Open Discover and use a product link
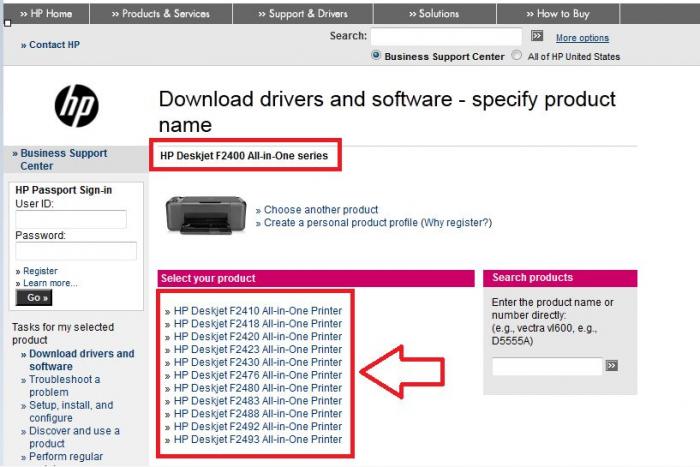Viewport: 700px width, 467px height. point(70,437)
